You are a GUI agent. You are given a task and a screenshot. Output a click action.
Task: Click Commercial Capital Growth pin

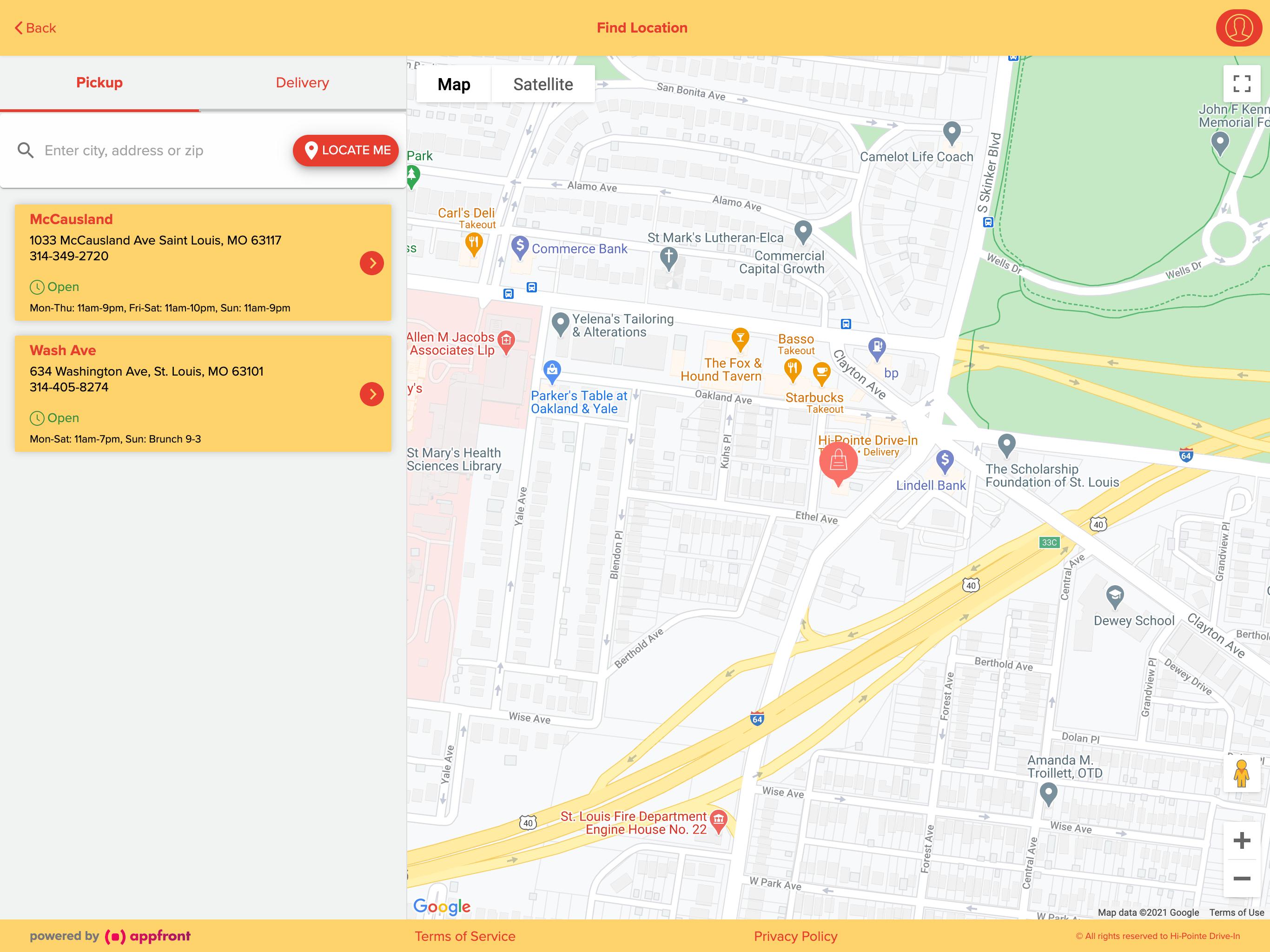pos(803,232)
